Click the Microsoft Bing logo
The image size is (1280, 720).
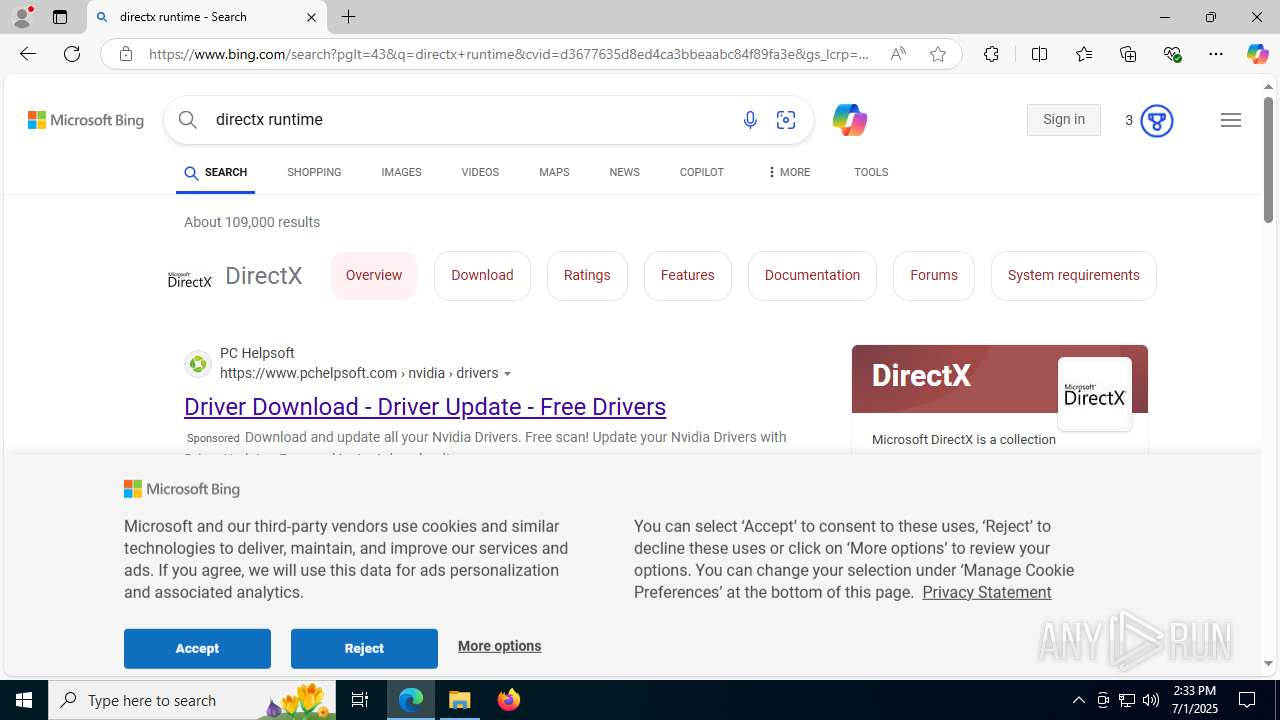pos(86,120)
